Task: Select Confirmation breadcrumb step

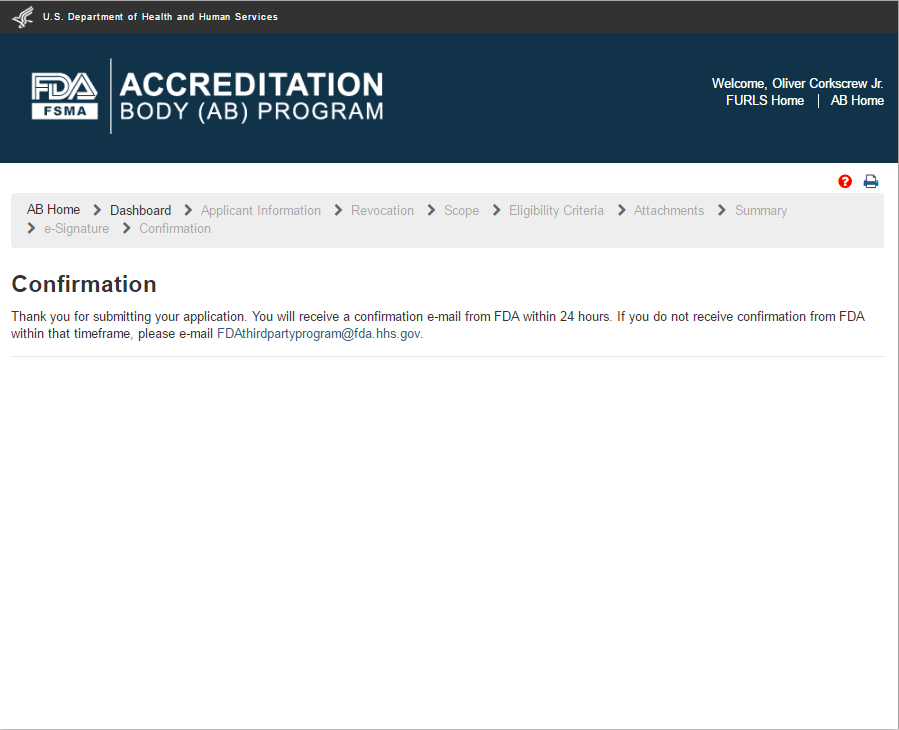Action: (175, 229)
